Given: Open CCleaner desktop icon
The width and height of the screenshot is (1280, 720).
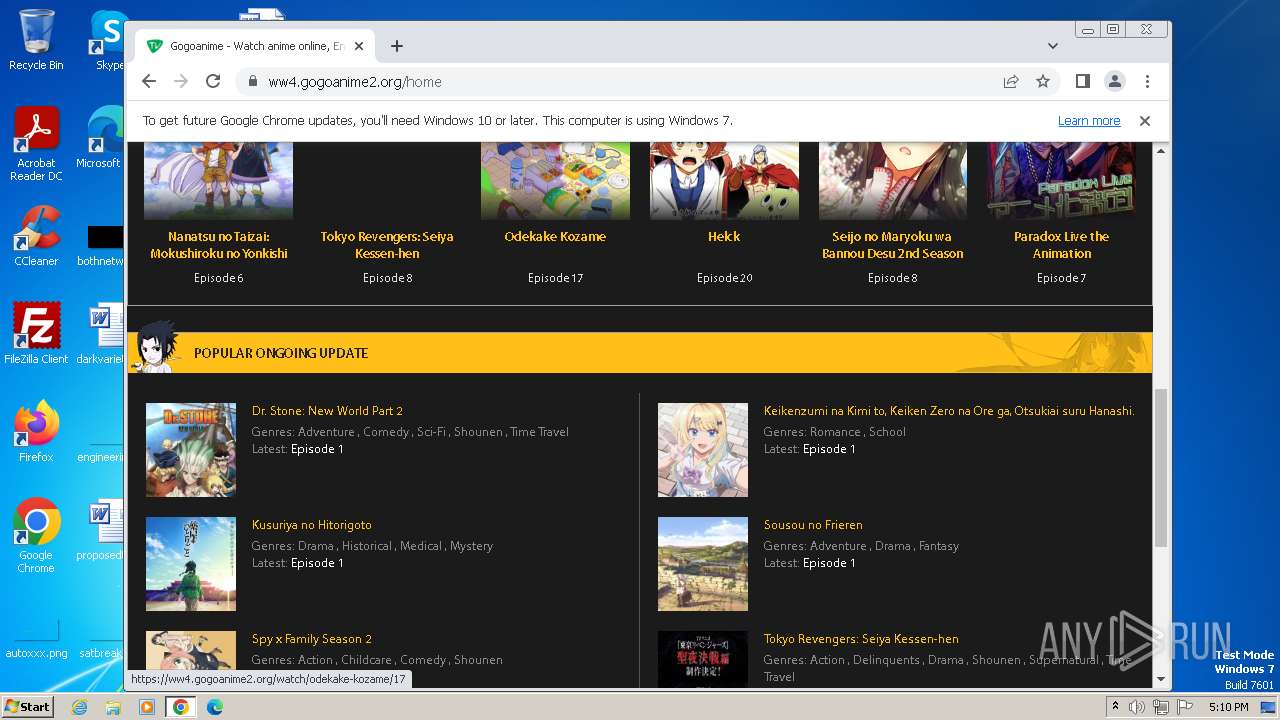Looking at the screenshot, I should (x=36, y=236).
